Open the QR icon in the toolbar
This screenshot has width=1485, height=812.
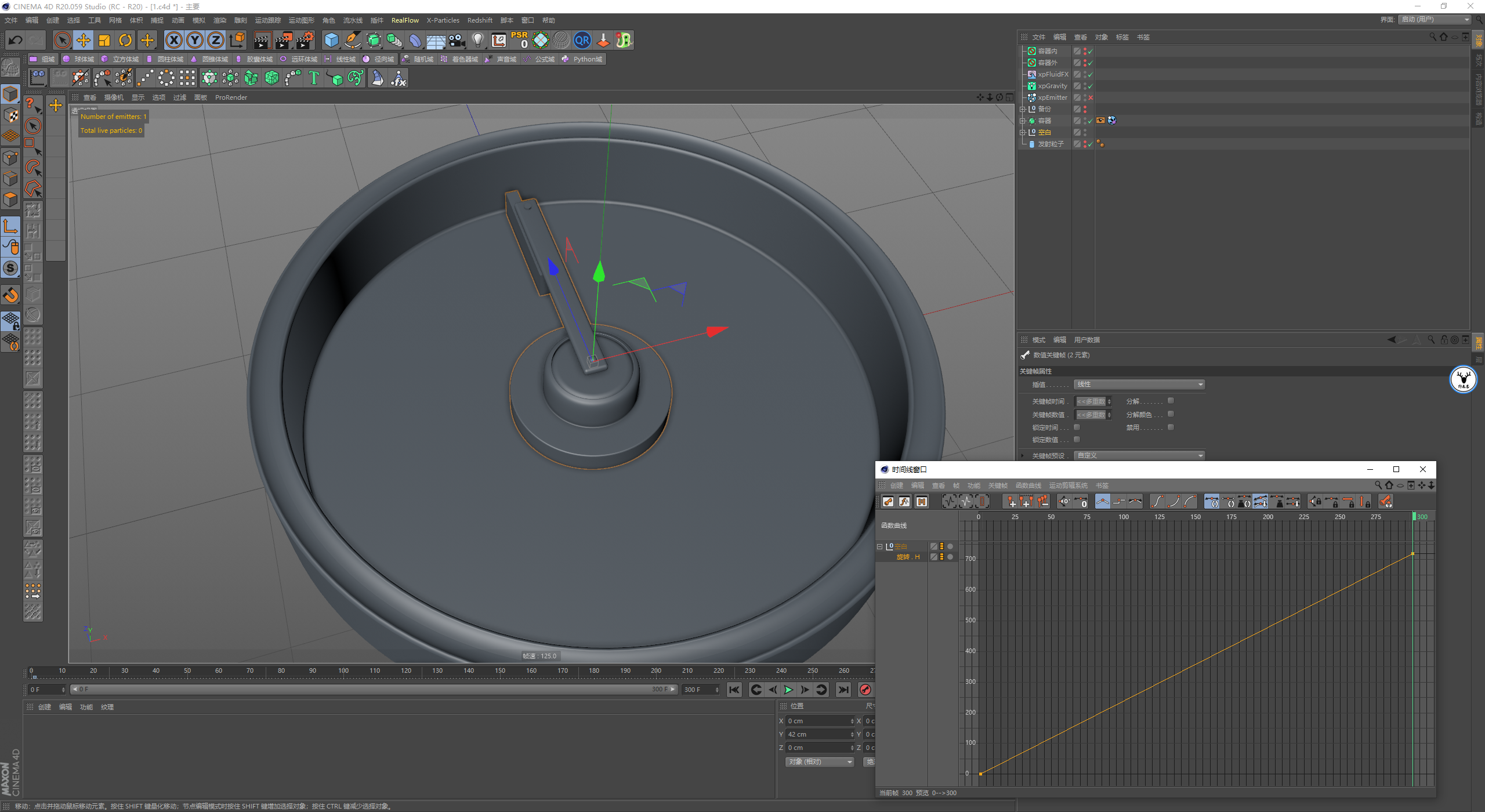pos(582,40)
